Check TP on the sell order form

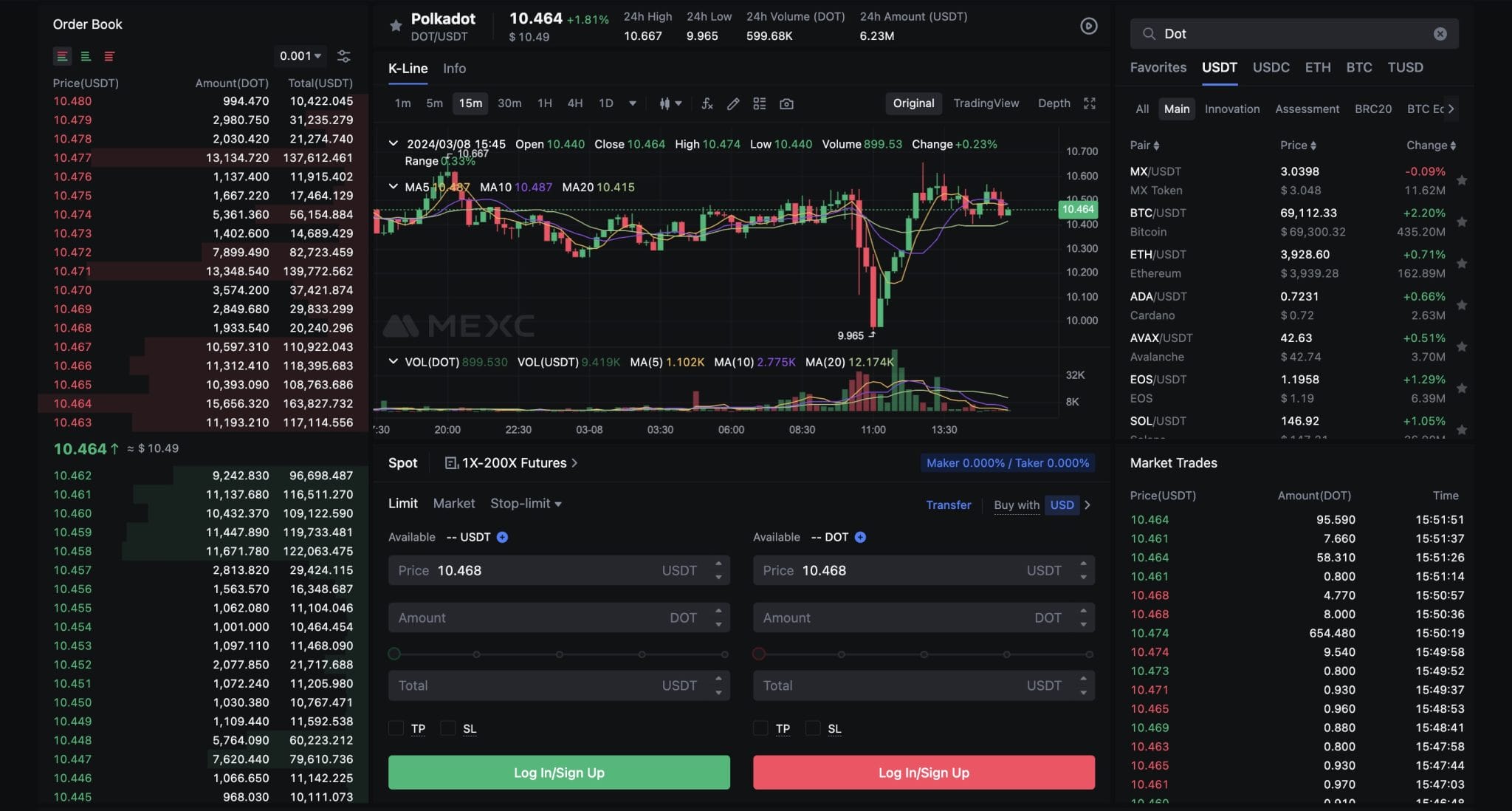(760, 728)
